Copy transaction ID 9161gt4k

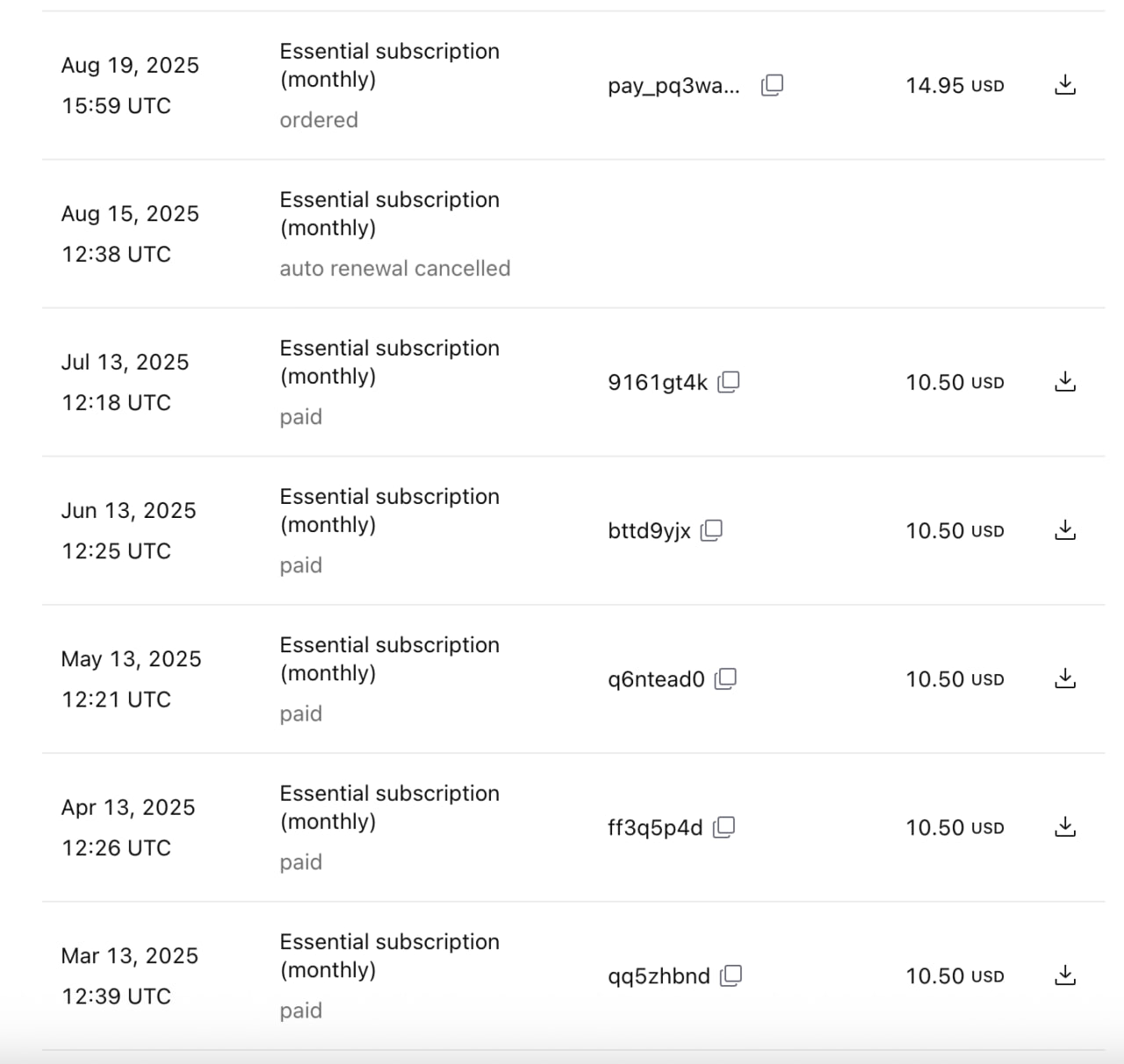(729, 382)
